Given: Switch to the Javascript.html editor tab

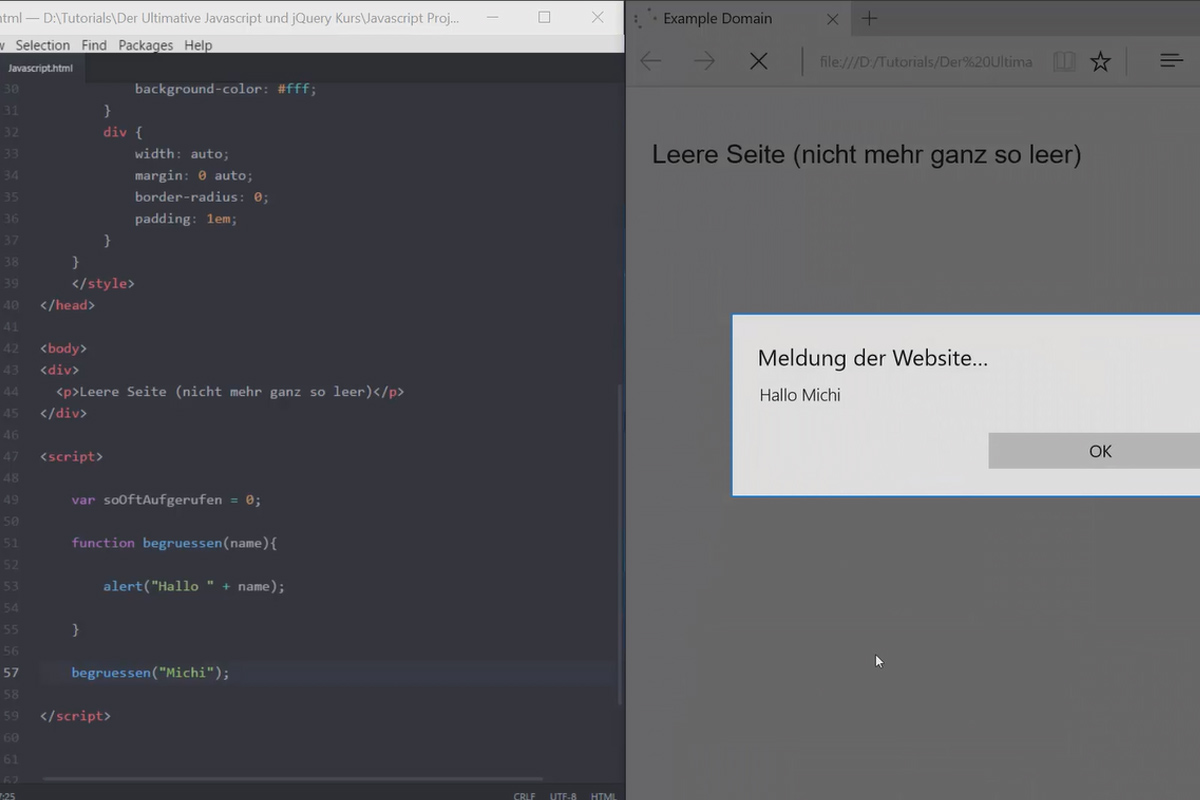Looking at the screenshot, I should (x=41, y=68).
